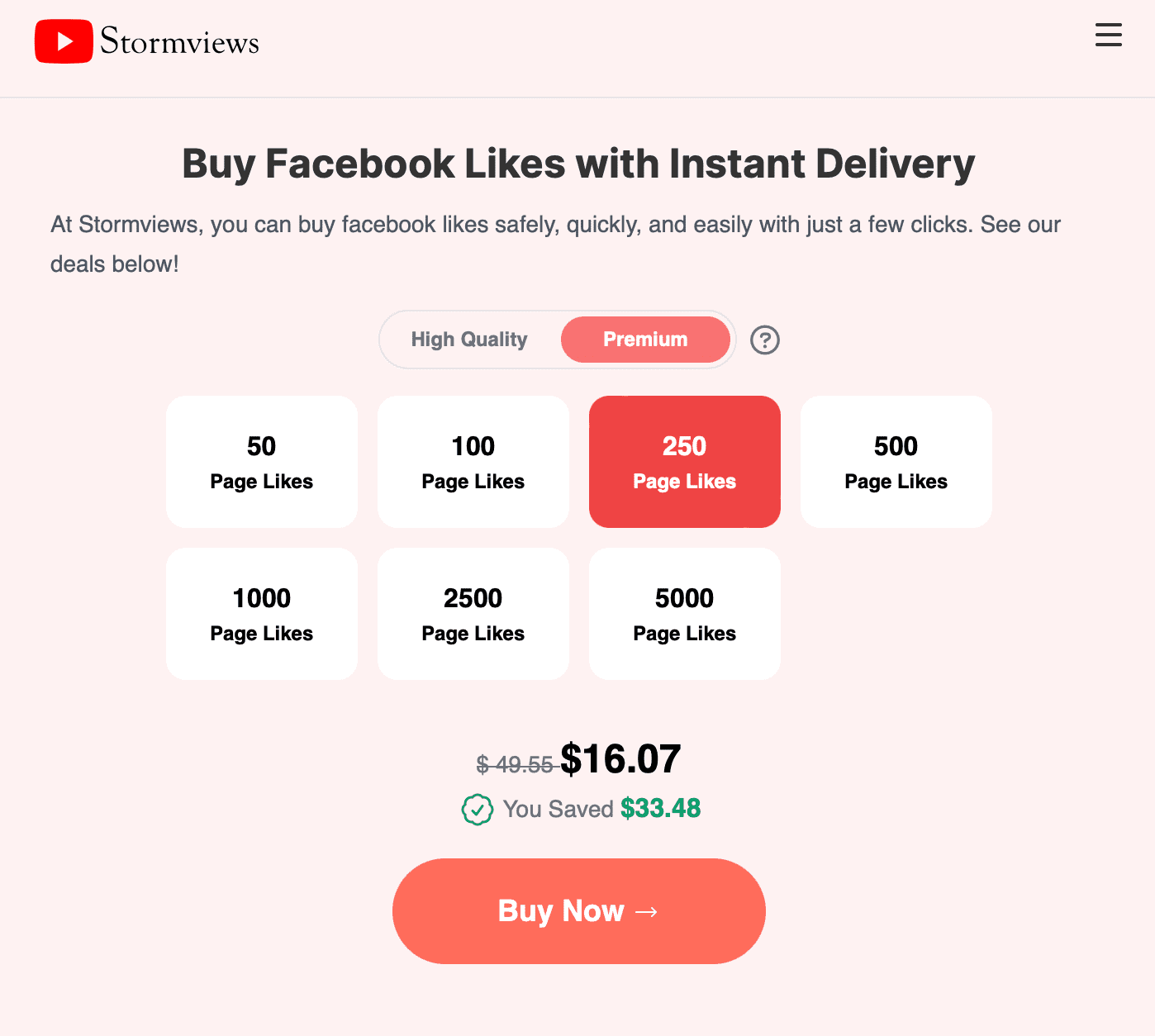Choose the 100 Page Likes package
This screenshot has width=1155, height=1036.
click(x=473, y=462)
